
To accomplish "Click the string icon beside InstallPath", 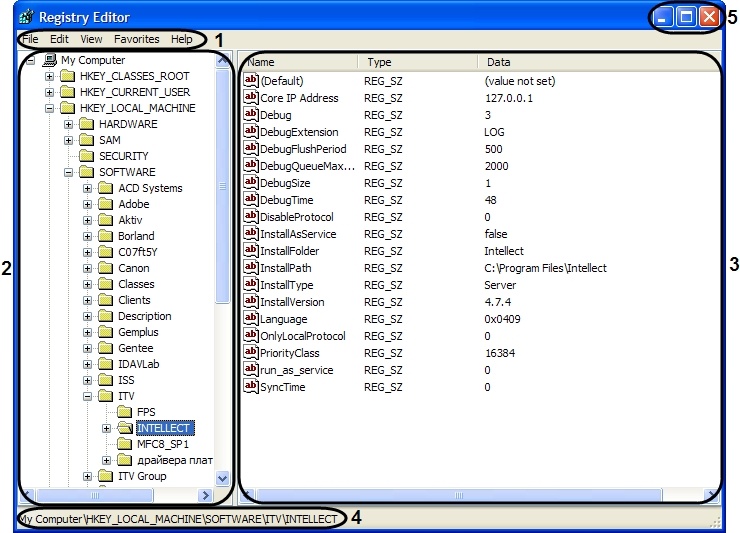I will coord(251,267).
